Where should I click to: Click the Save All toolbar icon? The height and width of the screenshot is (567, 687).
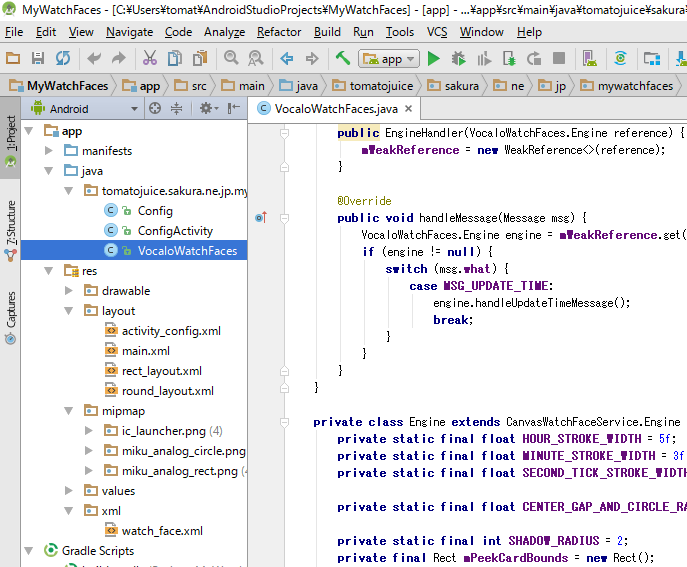(38, 59)
